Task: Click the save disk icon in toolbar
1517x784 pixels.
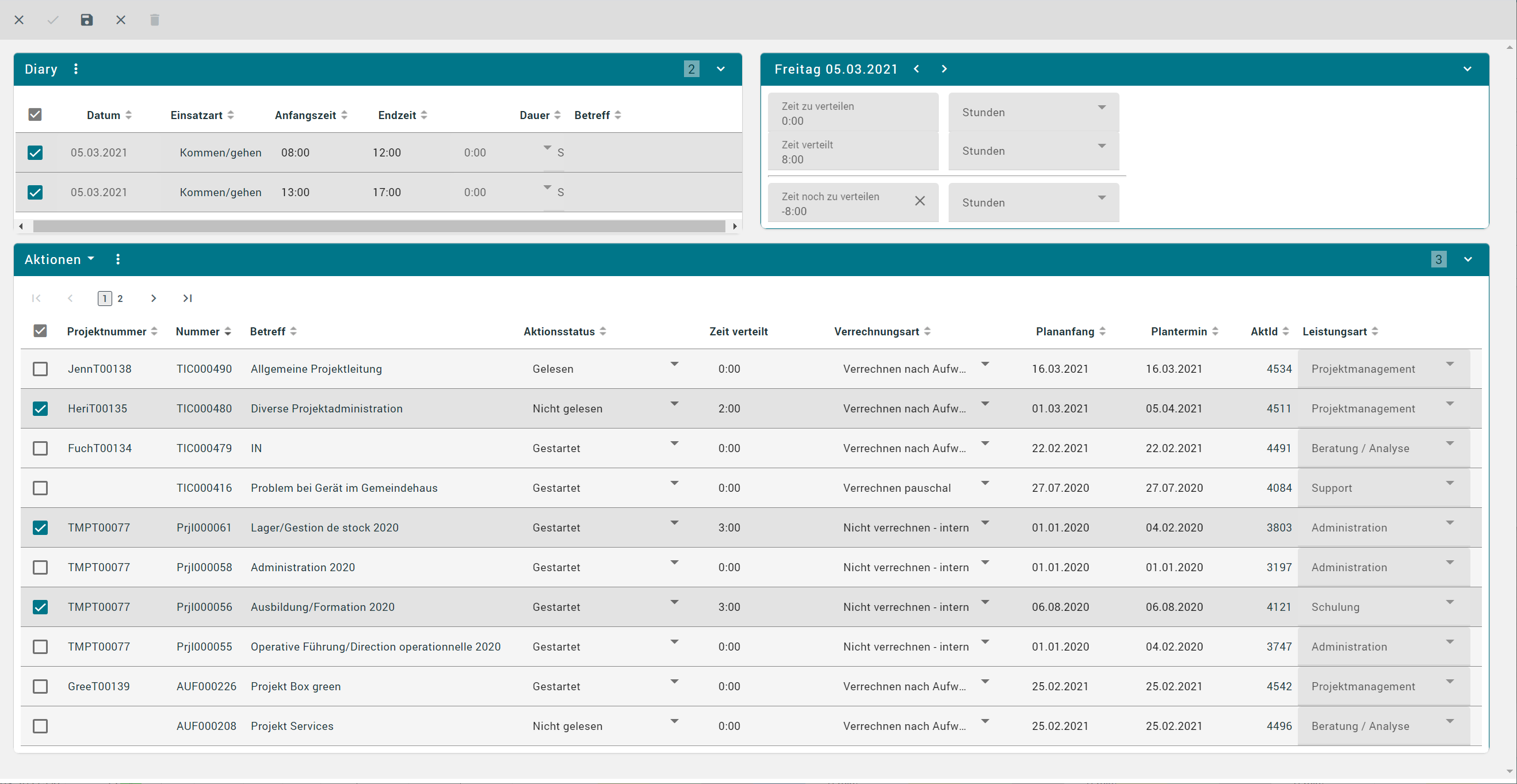Action: pos(86,20)
